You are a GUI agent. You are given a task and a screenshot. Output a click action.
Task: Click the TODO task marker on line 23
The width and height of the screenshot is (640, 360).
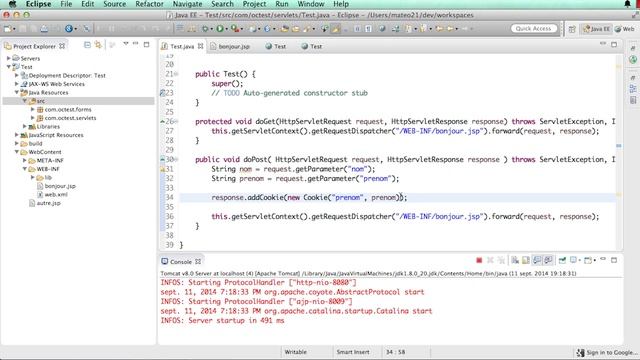[x=162, y=93]
